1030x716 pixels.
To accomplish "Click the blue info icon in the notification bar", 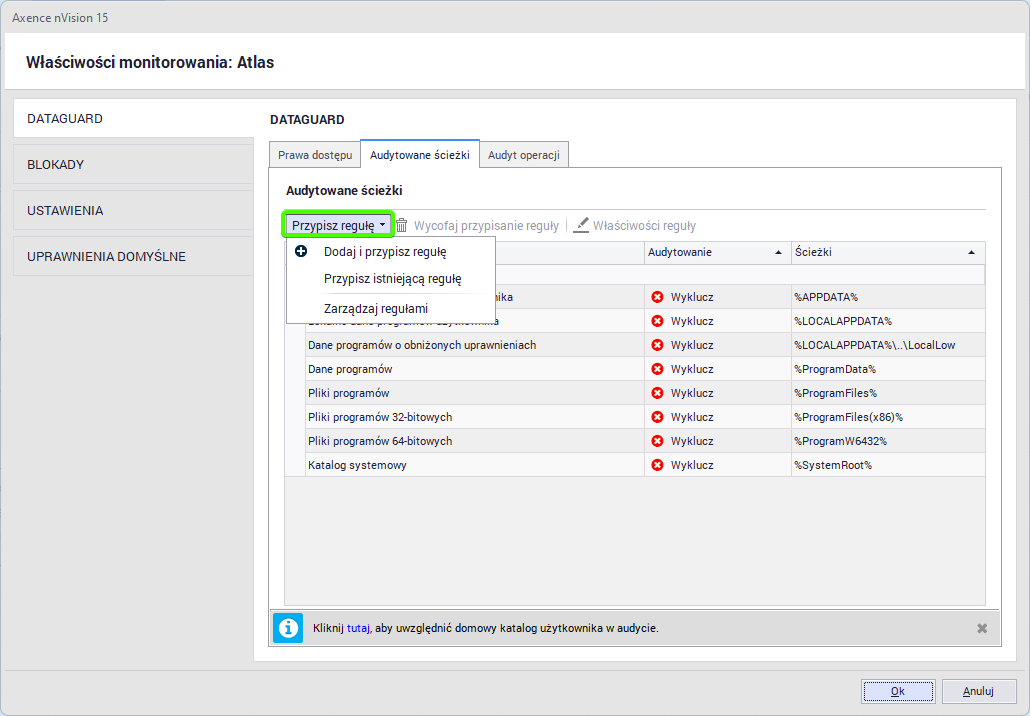I will click(288, 628).
